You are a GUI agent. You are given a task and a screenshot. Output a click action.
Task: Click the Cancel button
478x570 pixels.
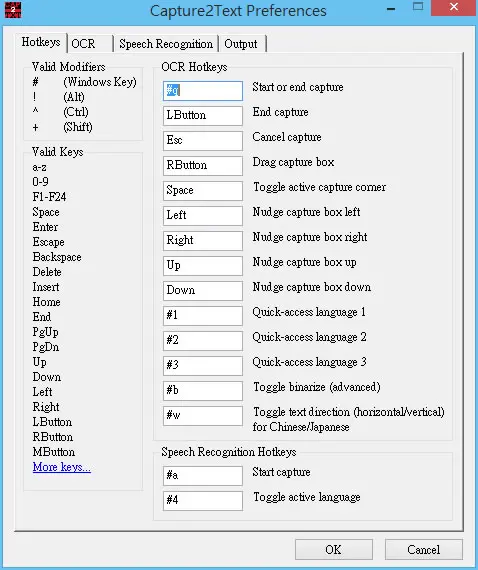click(x=423, y=549)
